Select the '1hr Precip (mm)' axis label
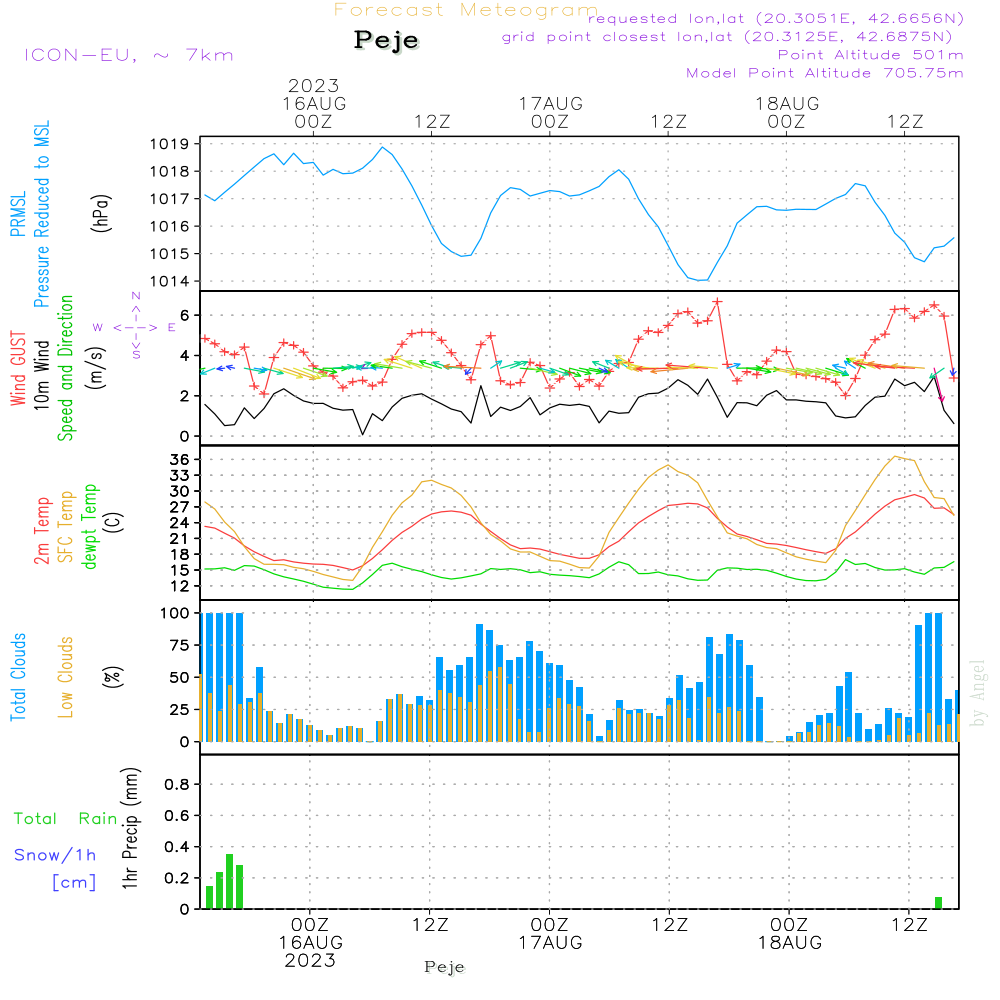 coord(130,828)
